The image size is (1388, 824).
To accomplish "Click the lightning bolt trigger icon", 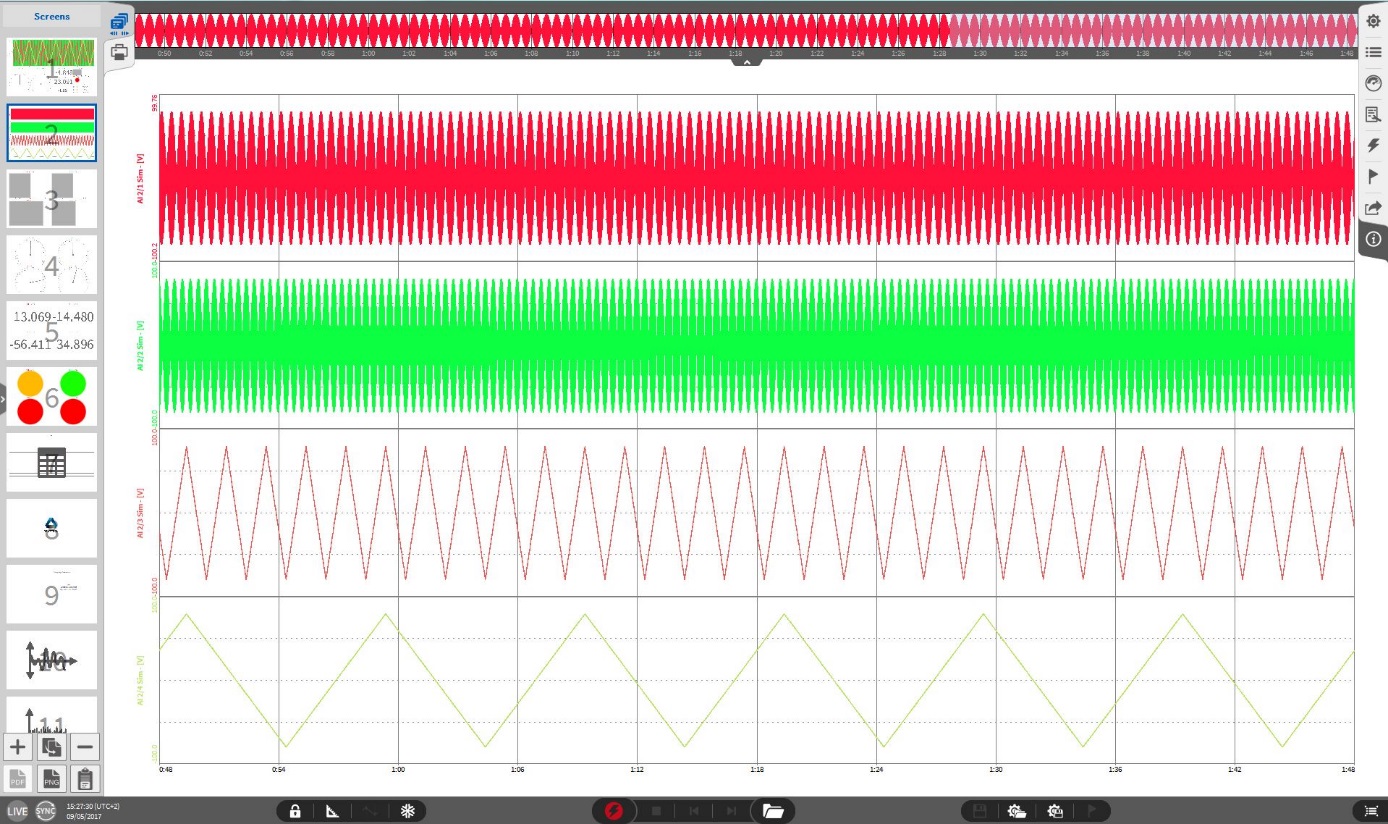I will [1373, 146].
